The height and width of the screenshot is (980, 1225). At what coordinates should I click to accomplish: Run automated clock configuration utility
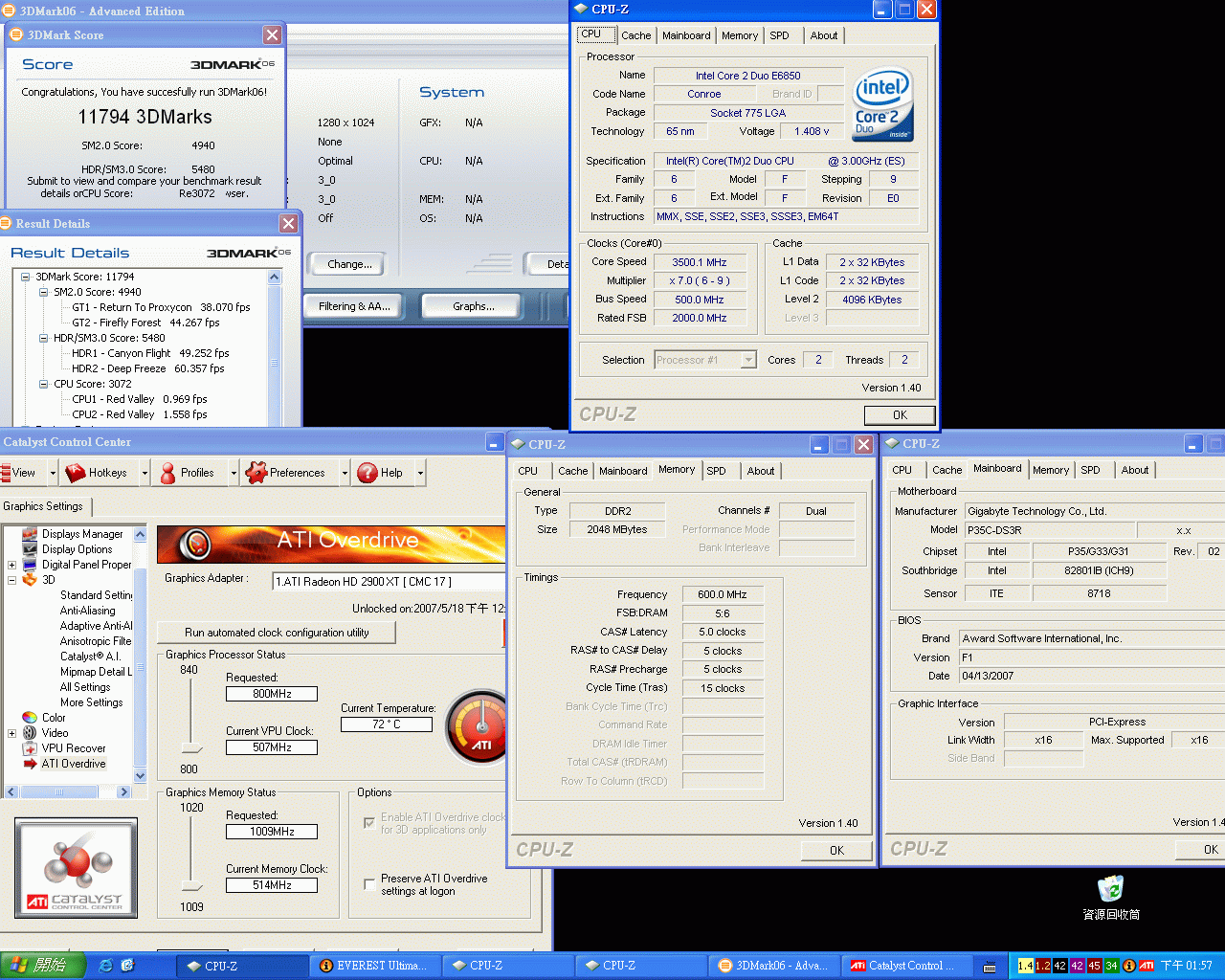(277, 633)
